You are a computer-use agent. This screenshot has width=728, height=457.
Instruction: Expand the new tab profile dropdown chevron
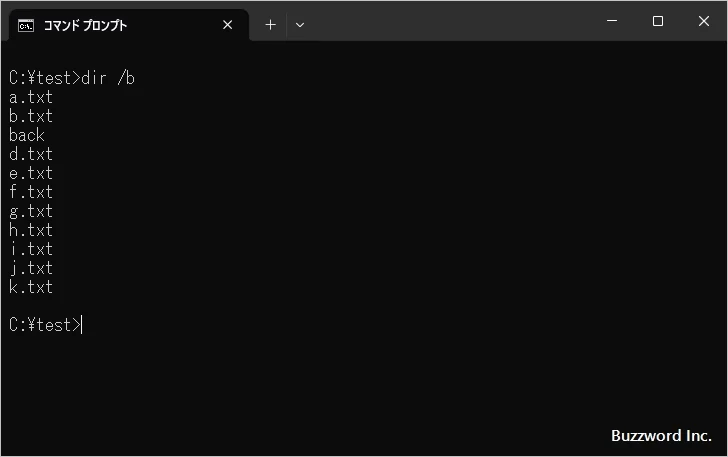[x=300, y=25]
